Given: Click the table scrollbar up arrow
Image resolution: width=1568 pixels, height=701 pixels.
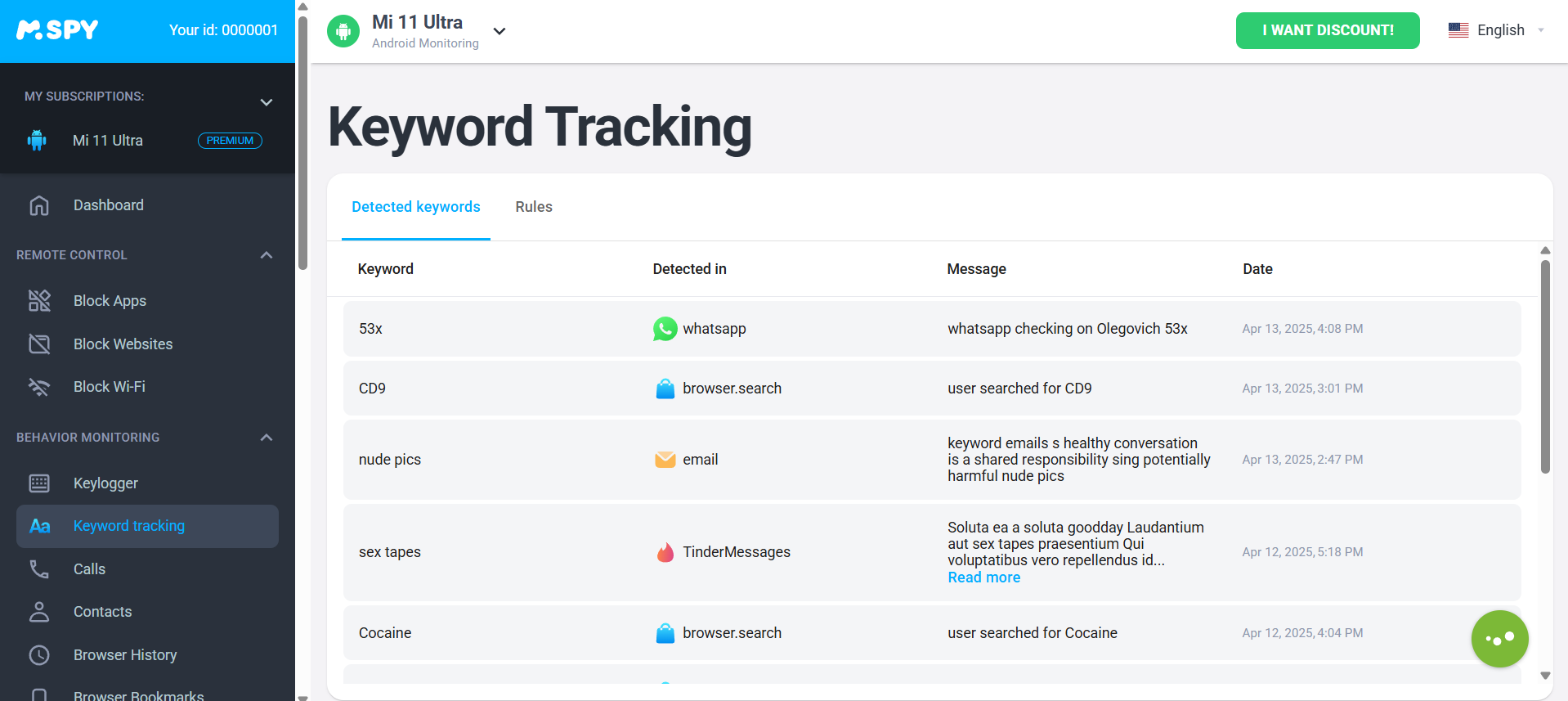Looking at the screenshot, I should coord(1545,250).
